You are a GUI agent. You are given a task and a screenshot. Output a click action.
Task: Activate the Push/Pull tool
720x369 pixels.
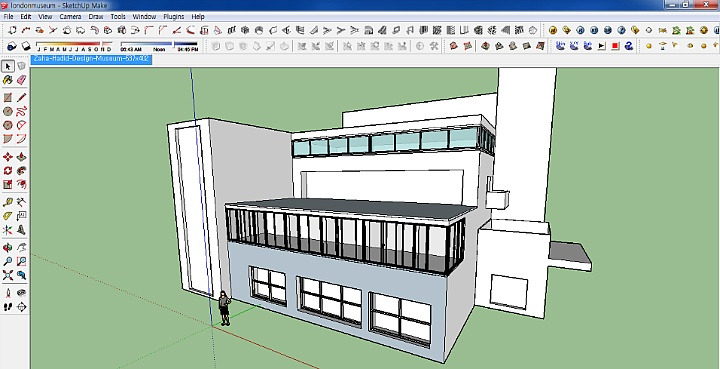tap(22, 157)
